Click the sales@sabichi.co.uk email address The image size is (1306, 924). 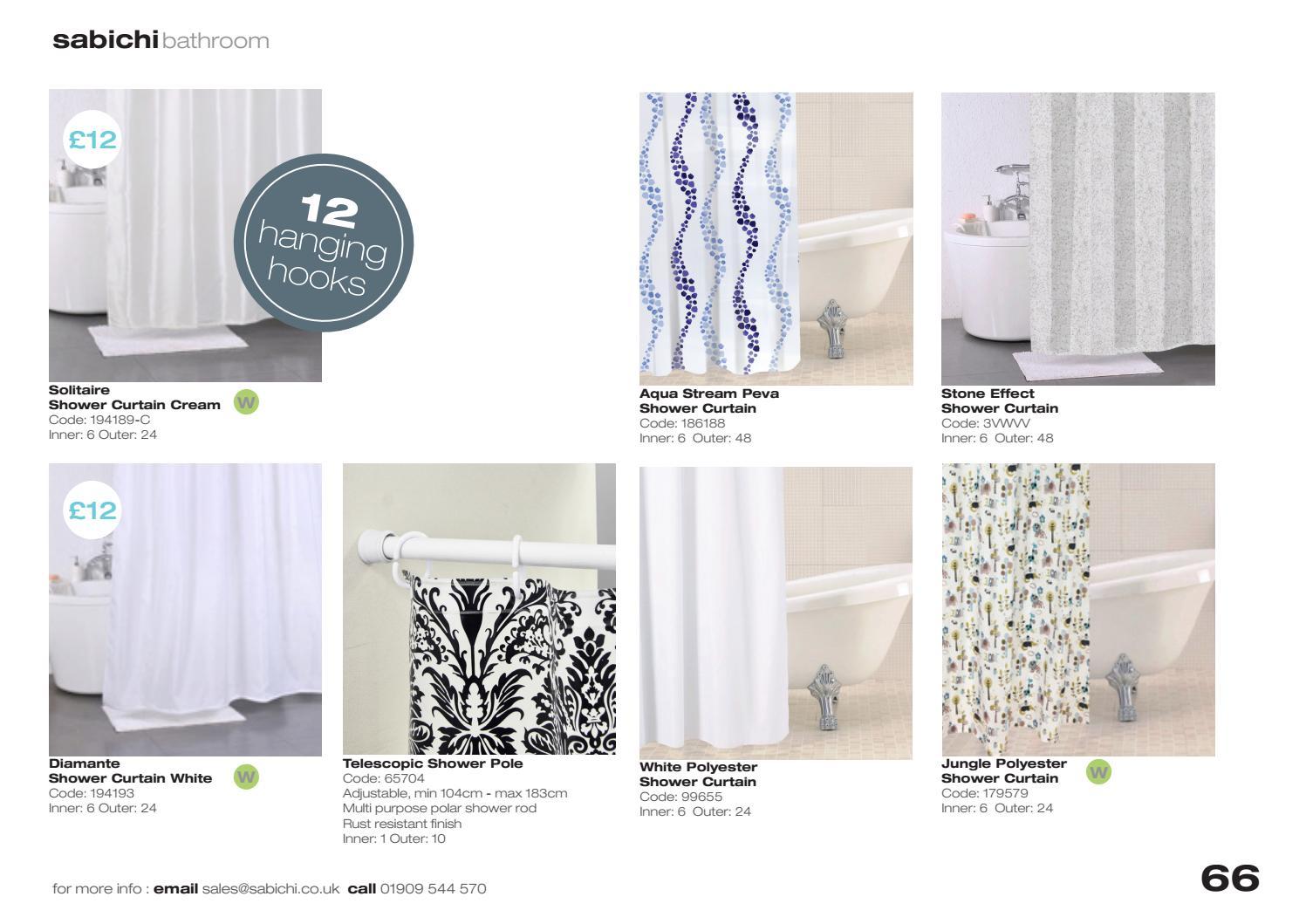[270, 888]
